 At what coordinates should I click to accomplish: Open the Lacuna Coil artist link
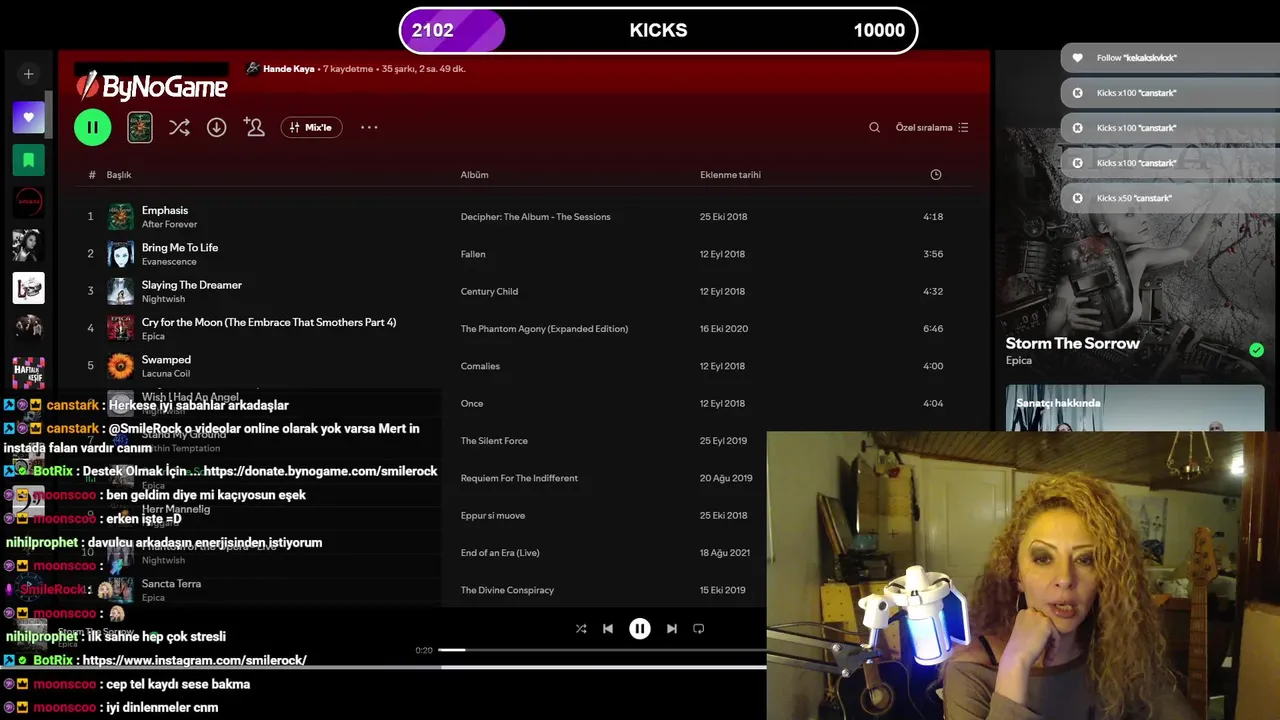165,373
